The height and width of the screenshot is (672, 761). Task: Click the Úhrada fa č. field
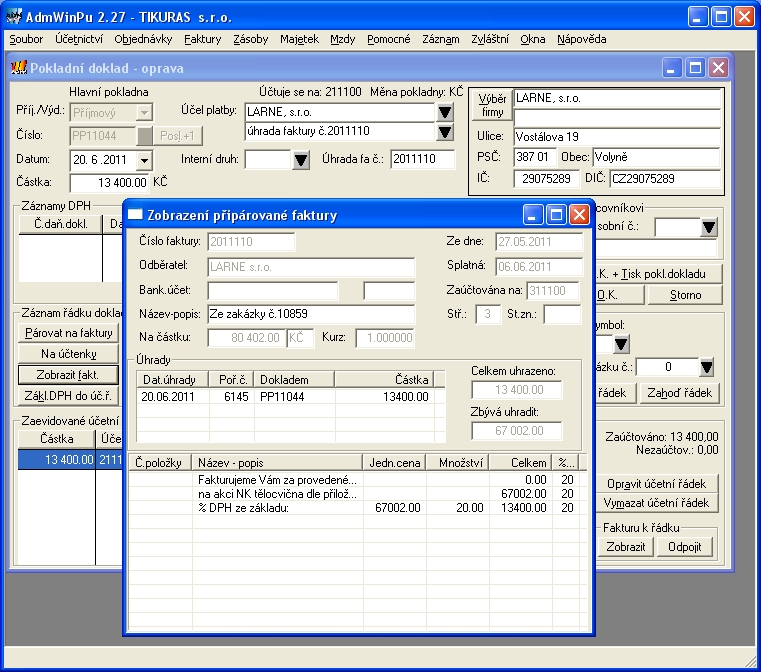[x=423, y=159]
